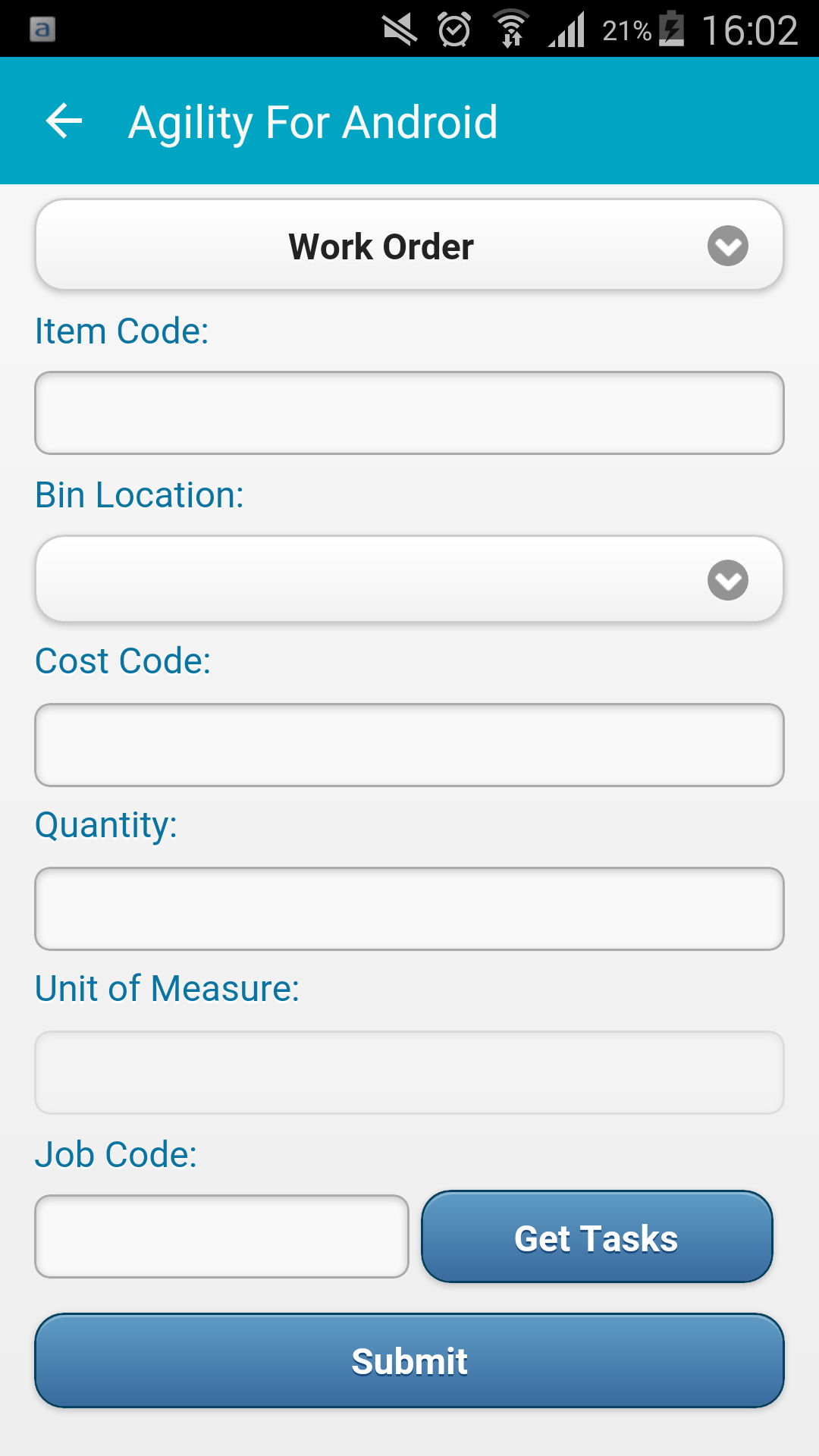The width and height of the screenshot is (819, 1456).
Task: Tap the Unit of Measure field
Action: [x=409, y=1072]
